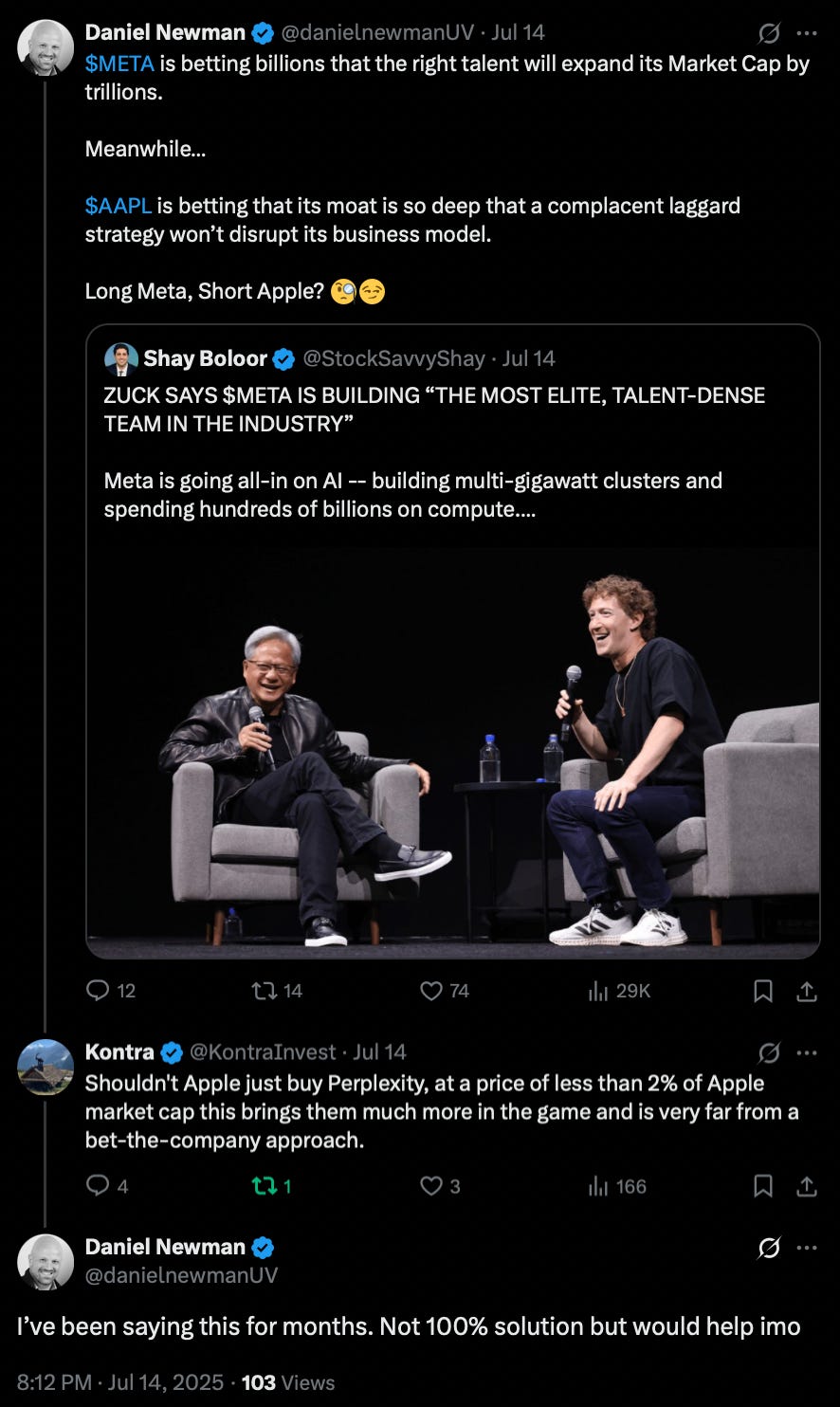840x1407 pixels.
Task: Reply to Daniel Newman's main tweet
Action: click(x=99, y=991)
